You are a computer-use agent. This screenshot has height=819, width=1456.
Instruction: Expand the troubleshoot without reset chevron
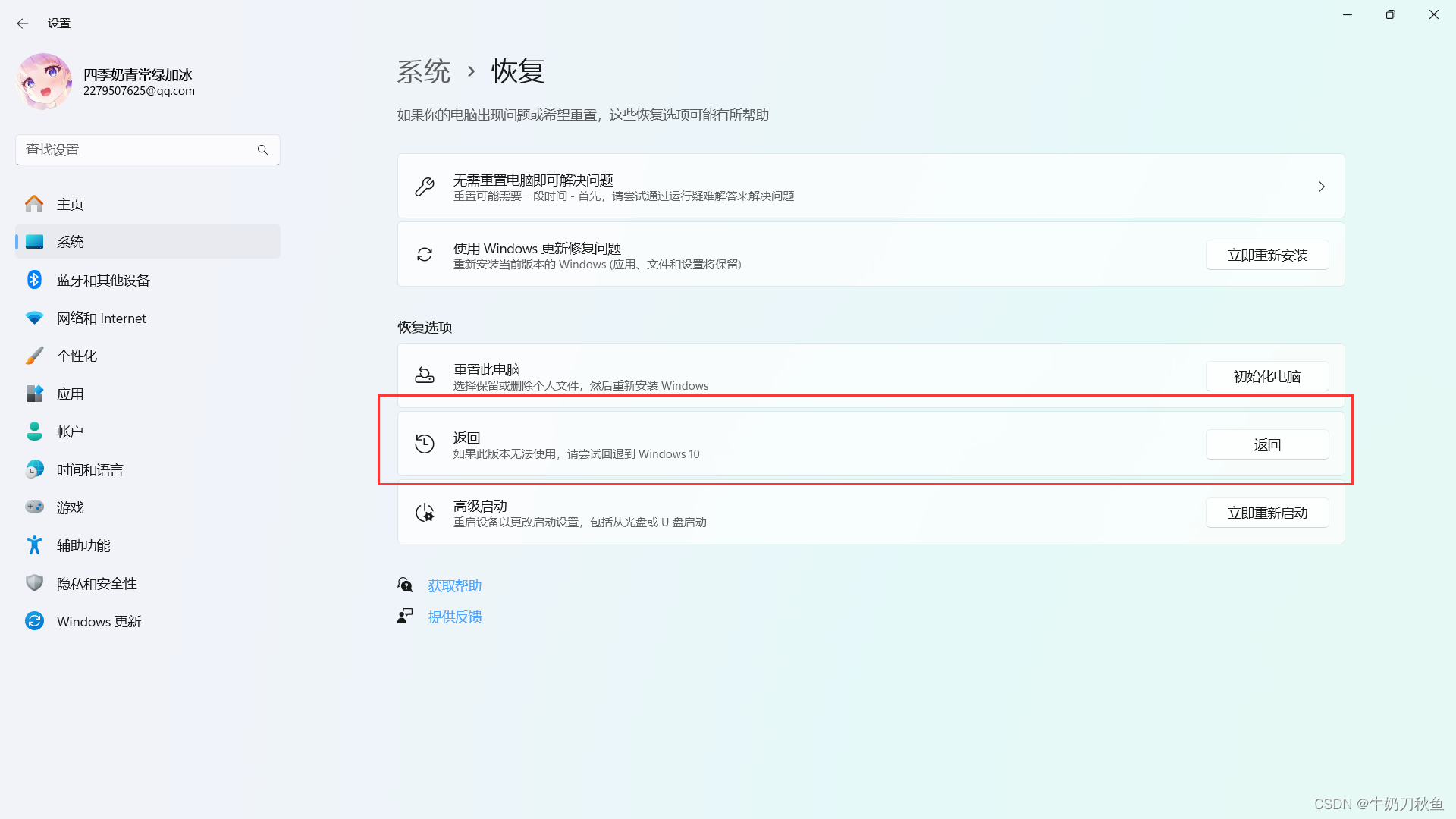tap(1321, 187)
